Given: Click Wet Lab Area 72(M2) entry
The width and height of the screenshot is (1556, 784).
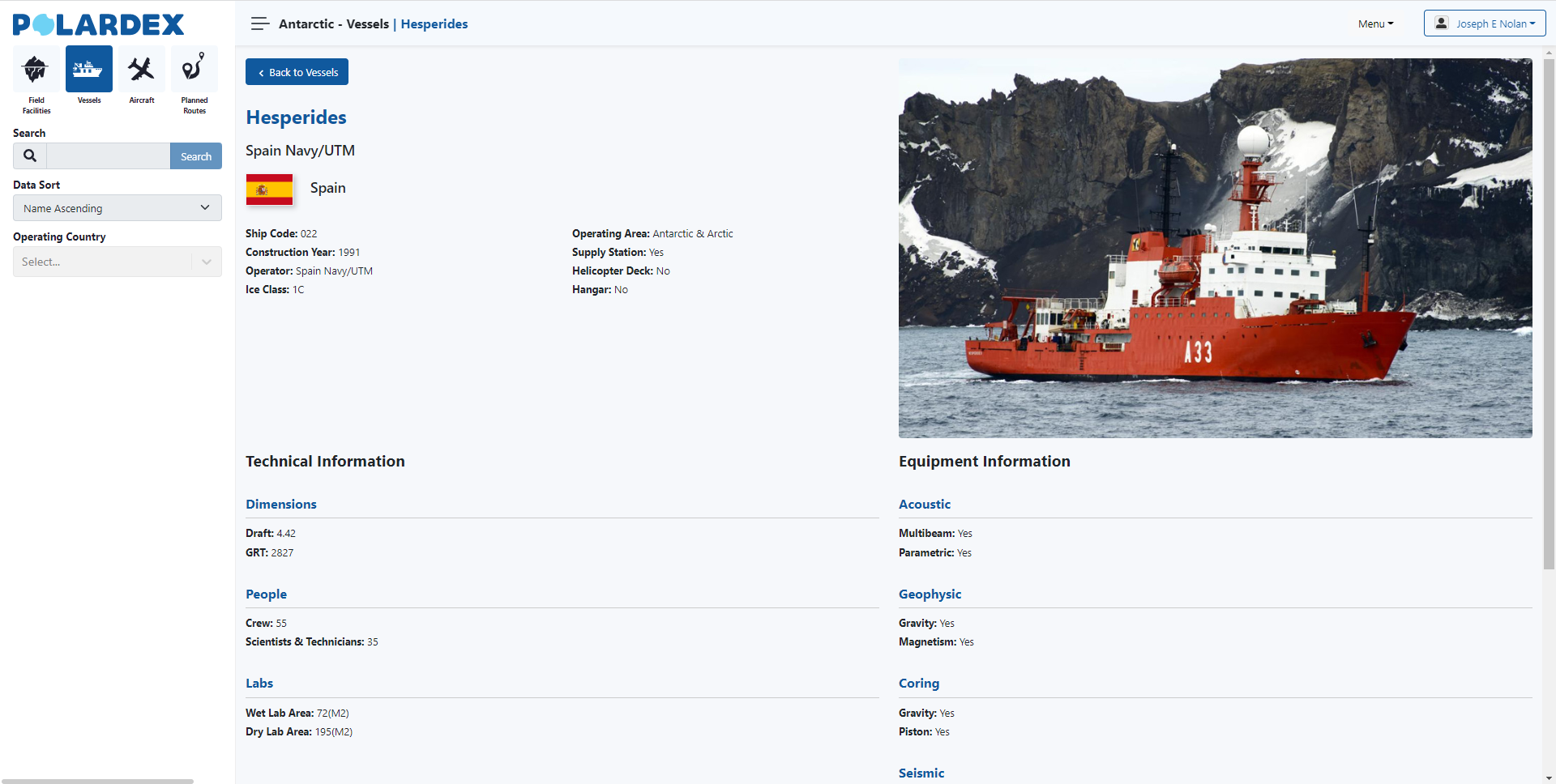Looking at the screenshot, I should tap(297, 714).
